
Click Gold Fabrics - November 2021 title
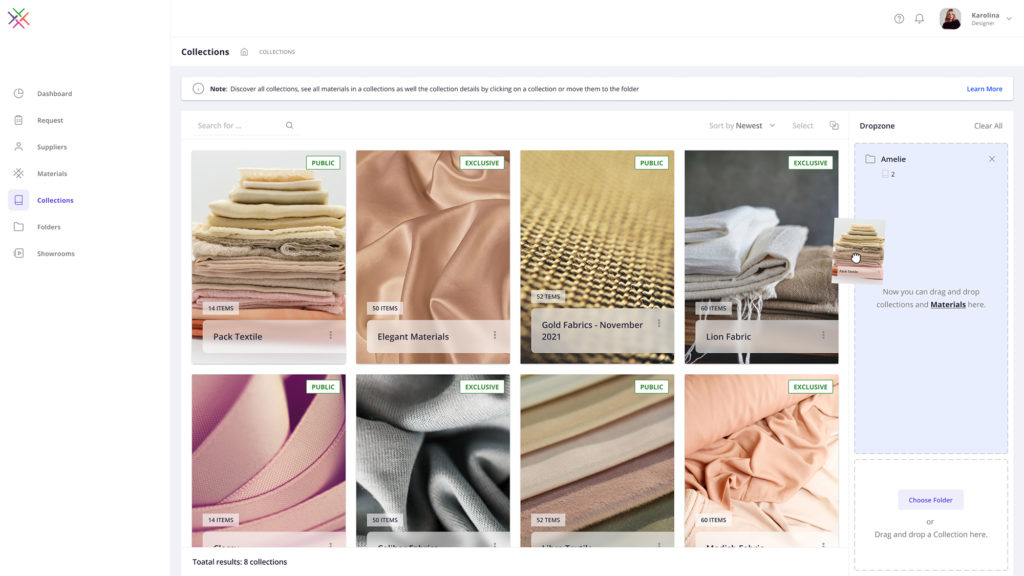tap(592, 330)
